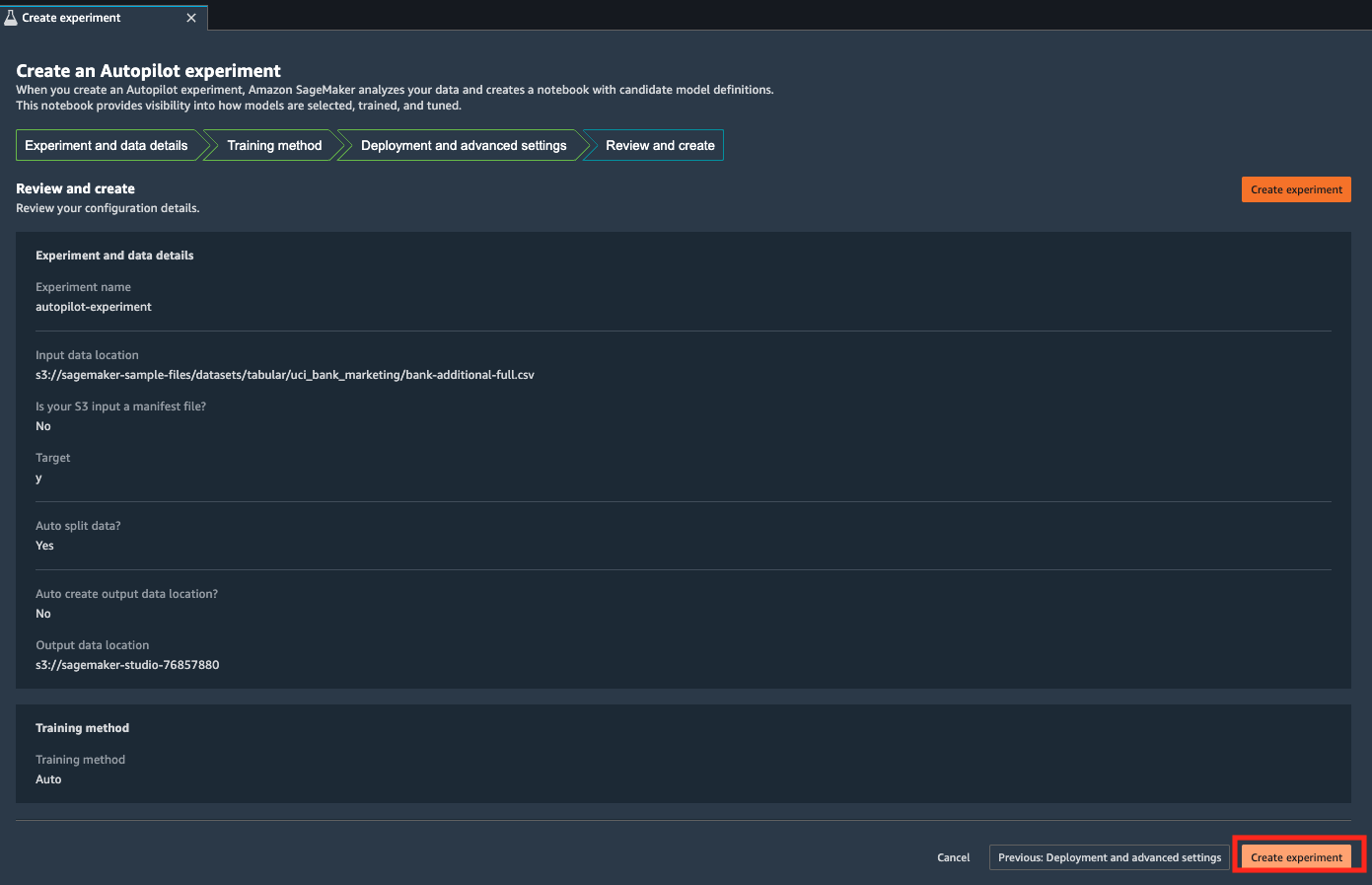Select the Create experiment tab title
The width and height of the screenshot is (1372, 885).
tap(71, 18)
